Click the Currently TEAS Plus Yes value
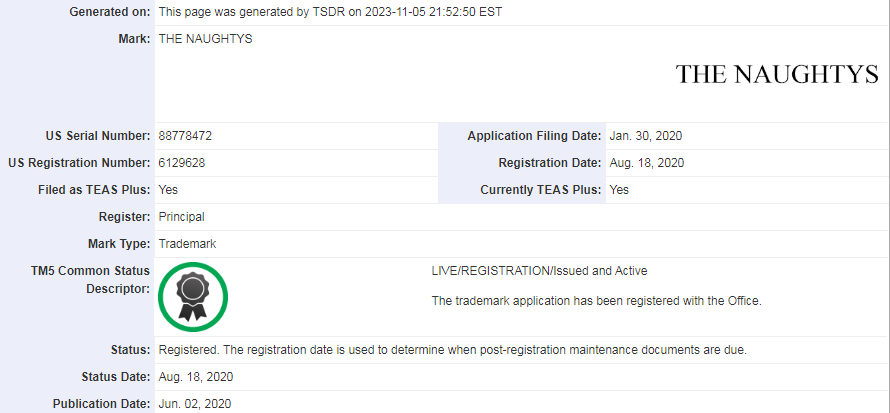Viewport: 890px width, 413px height. (x=619, y=190)
